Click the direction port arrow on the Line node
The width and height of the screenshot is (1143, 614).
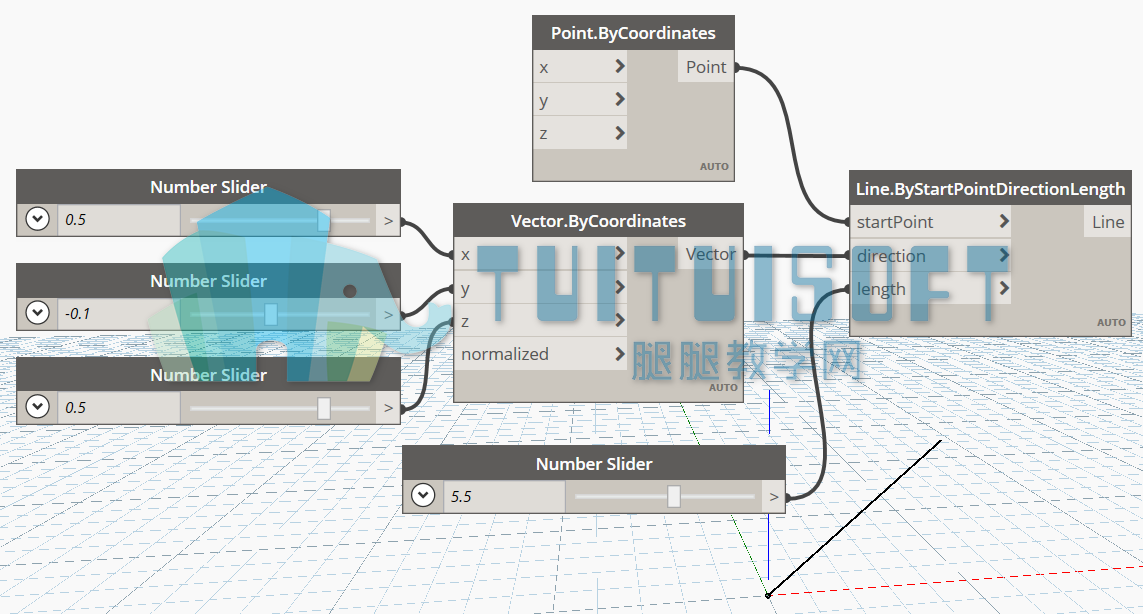pyautogui.click(x=1004, y=254)
